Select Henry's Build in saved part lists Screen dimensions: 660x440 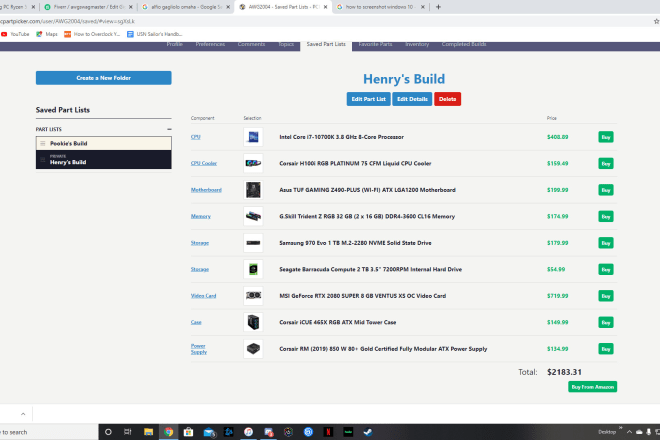[104, 160]
